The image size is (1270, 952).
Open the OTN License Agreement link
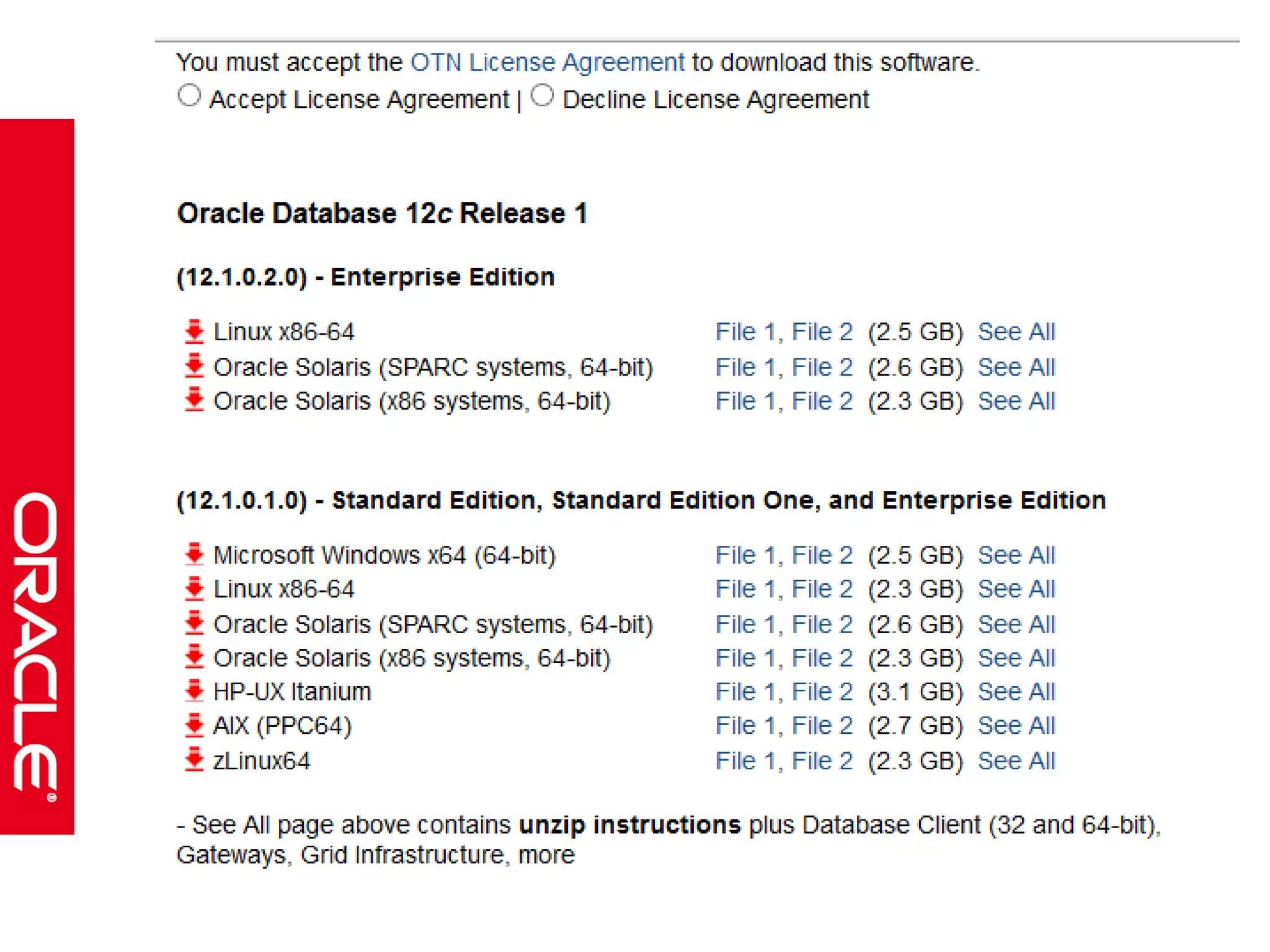point(547,63)
